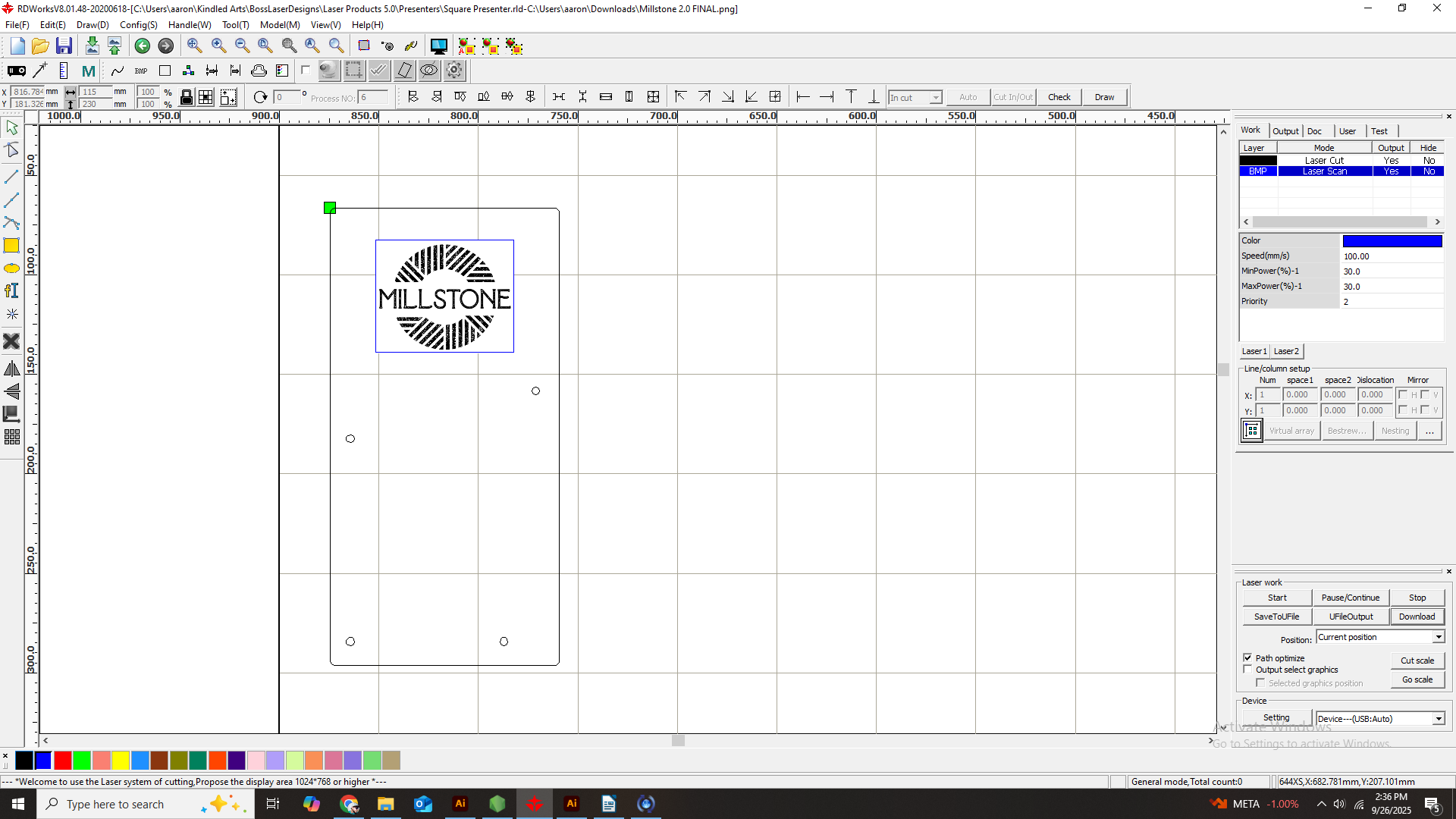
Task: Open the Position dropdown
Action: tap(1438, 637)
